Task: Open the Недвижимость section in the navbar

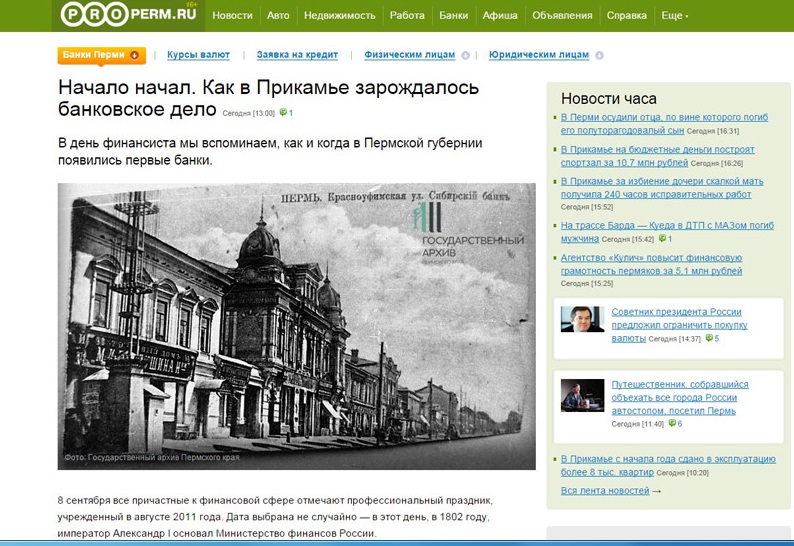Action: pos(339,15)
